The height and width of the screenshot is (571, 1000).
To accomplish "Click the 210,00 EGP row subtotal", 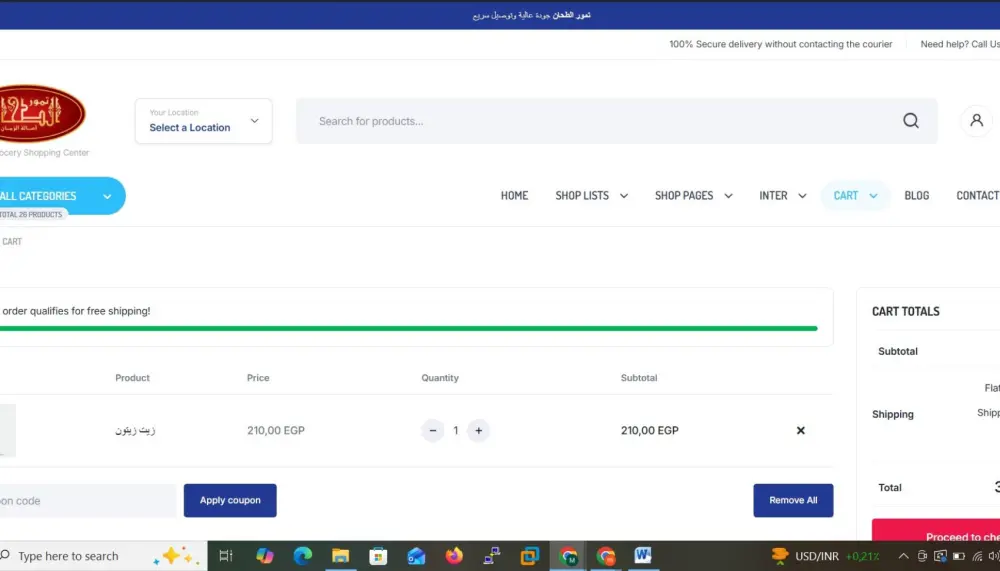I will pos(649,431).
